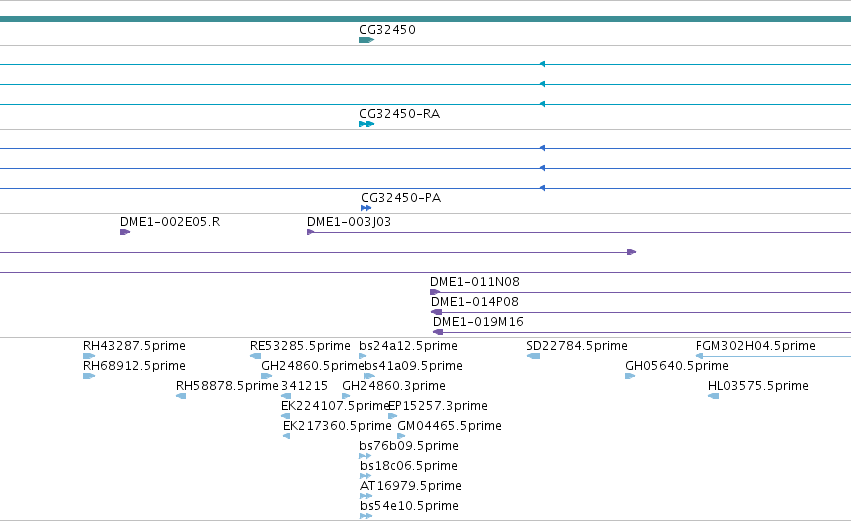Viewport: 851px width, 521px height.
Task: Click the RH43287.5prime label
Action: [x=134, y=346]
